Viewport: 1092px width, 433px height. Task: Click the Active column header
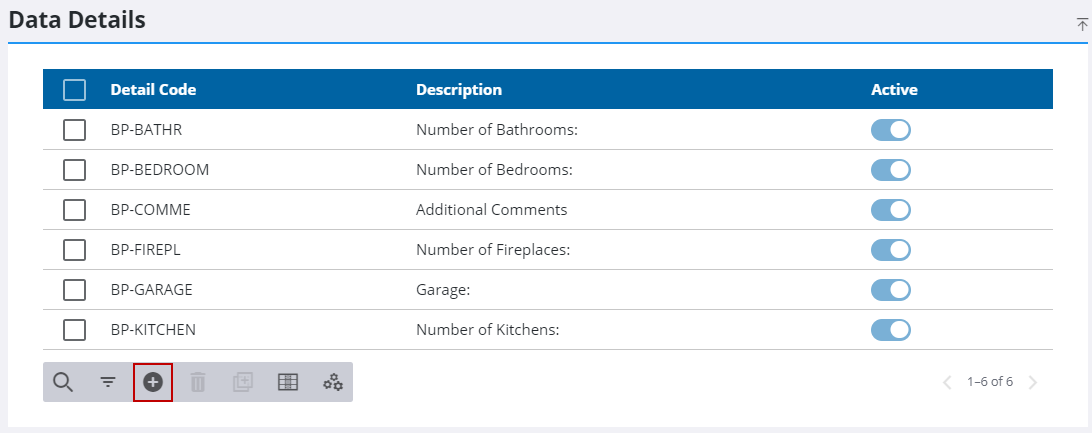coord(894,90)
